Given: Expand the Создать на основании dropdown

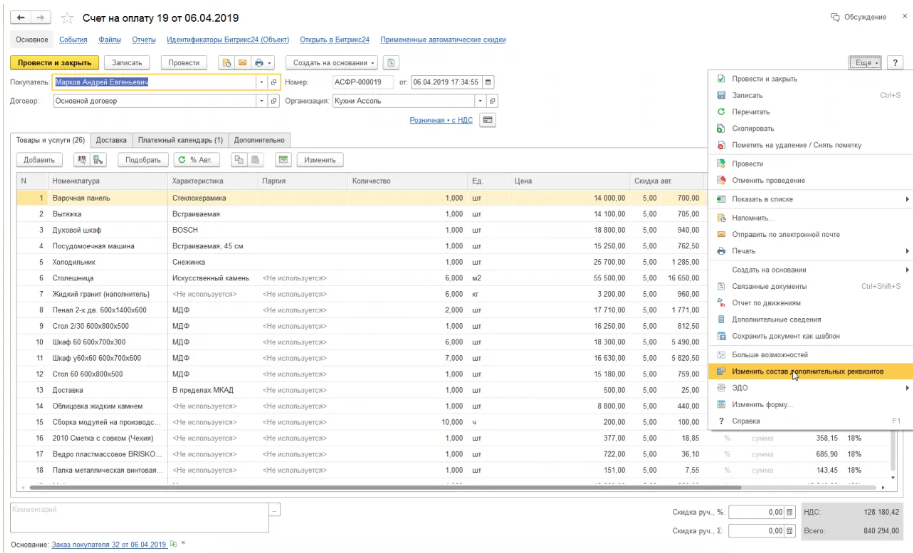Looking at the screenshot, I should (332, 63).
